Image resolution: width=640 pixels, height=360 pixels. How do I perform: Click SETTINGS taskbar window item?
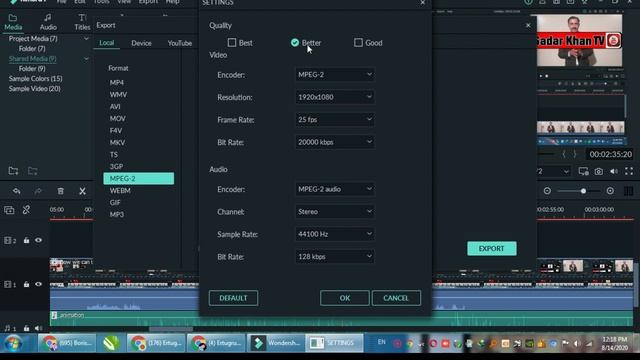(x=334, y=343)
